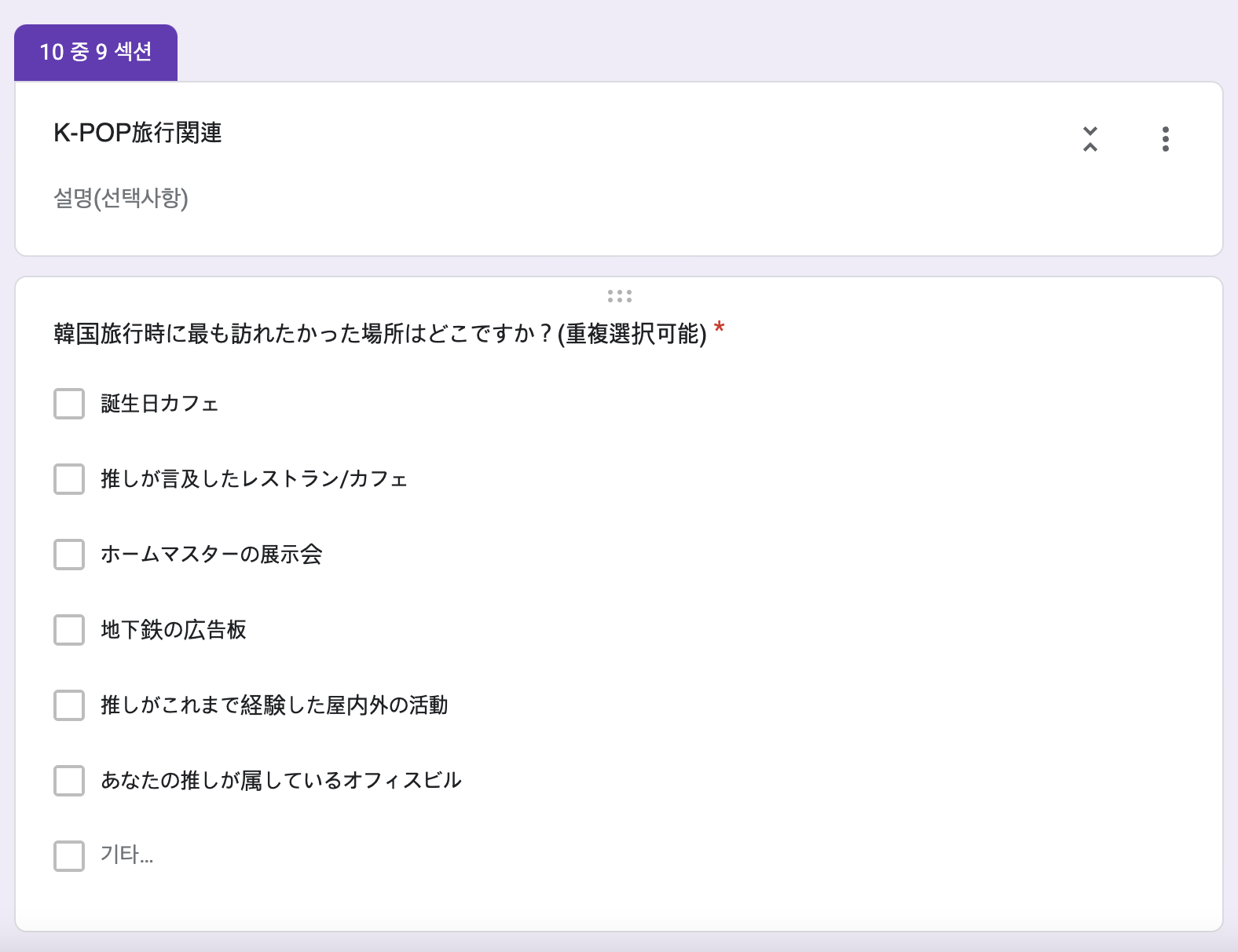Screen dimensions: 1238x952
Task: Edit the section title K-POP旅行関連
Action: tap(137, 133)
